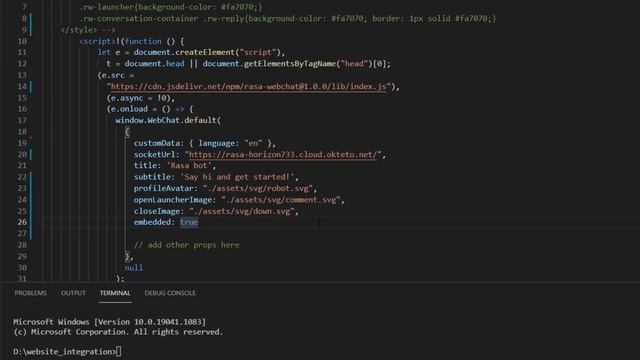Click 'e.src =' on line 13
The image size is (640, 360).
pos(116,76)
